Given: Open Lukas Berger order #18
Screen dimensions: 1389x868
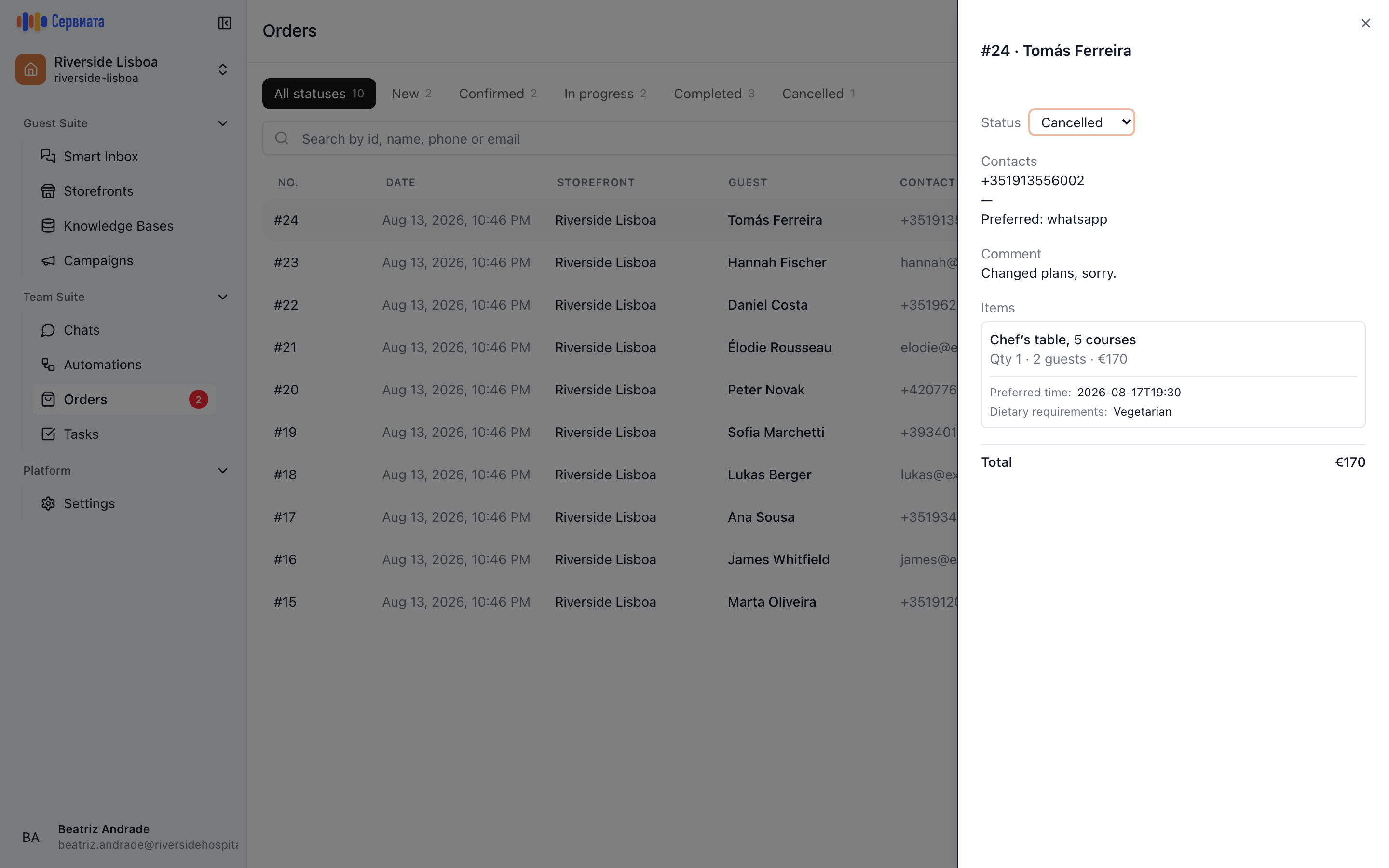Looking at the screenshot, I should pyautogui.click(x=610, y=475).
